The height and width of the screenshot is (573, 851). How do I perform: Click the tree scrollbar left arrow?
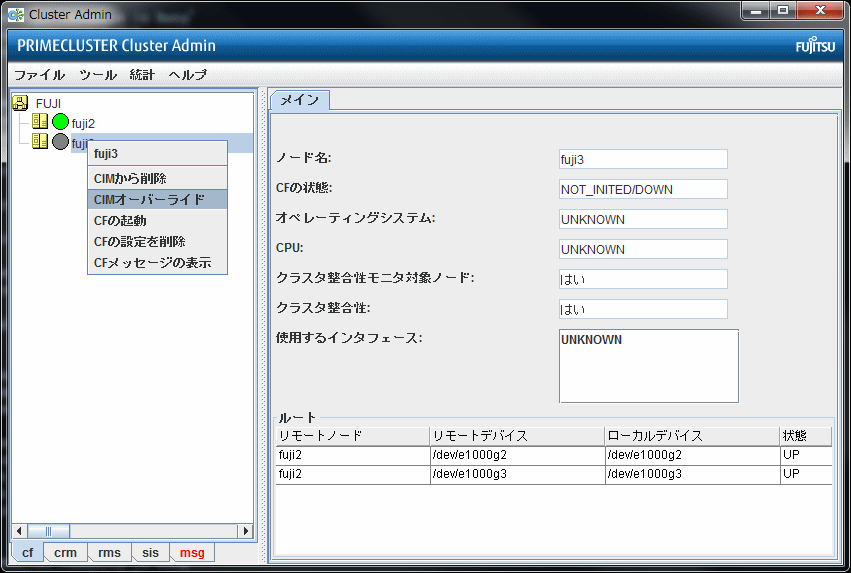coord(20,531)
